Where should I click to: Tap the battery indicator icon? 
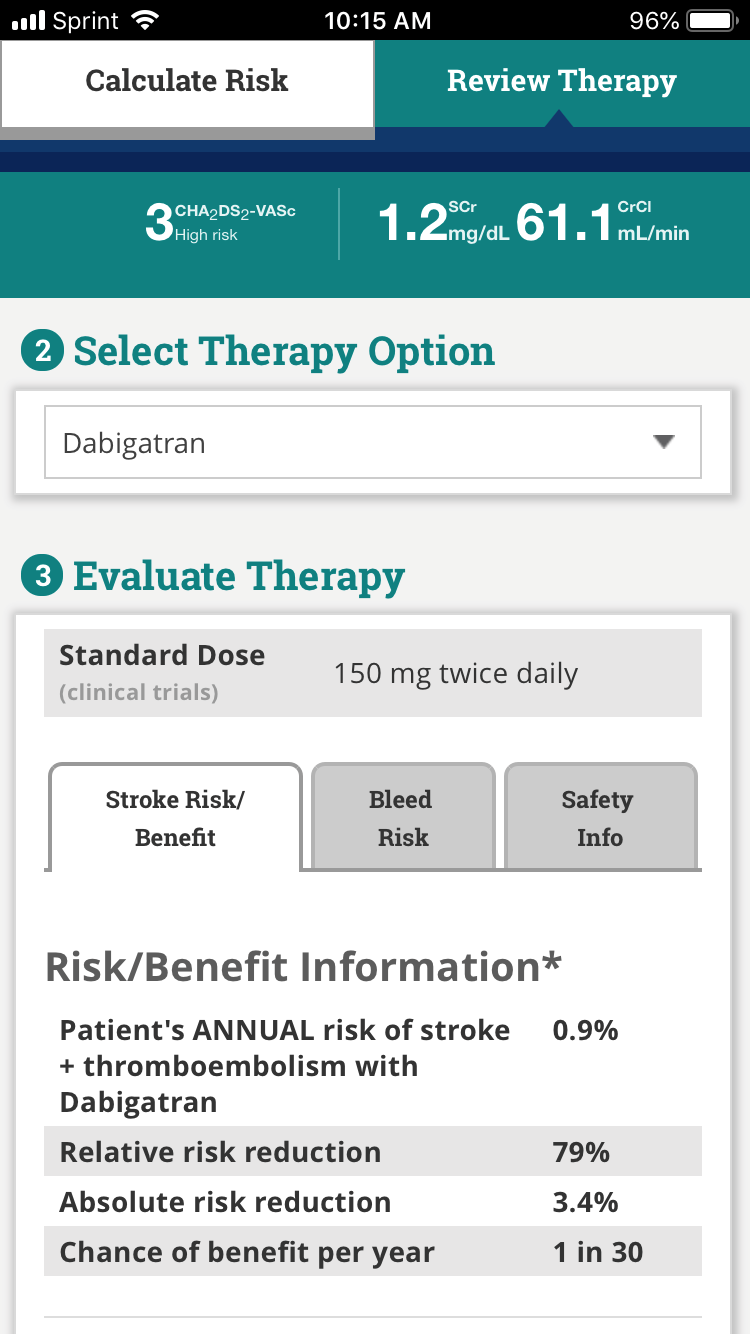[x=711, y=20]
